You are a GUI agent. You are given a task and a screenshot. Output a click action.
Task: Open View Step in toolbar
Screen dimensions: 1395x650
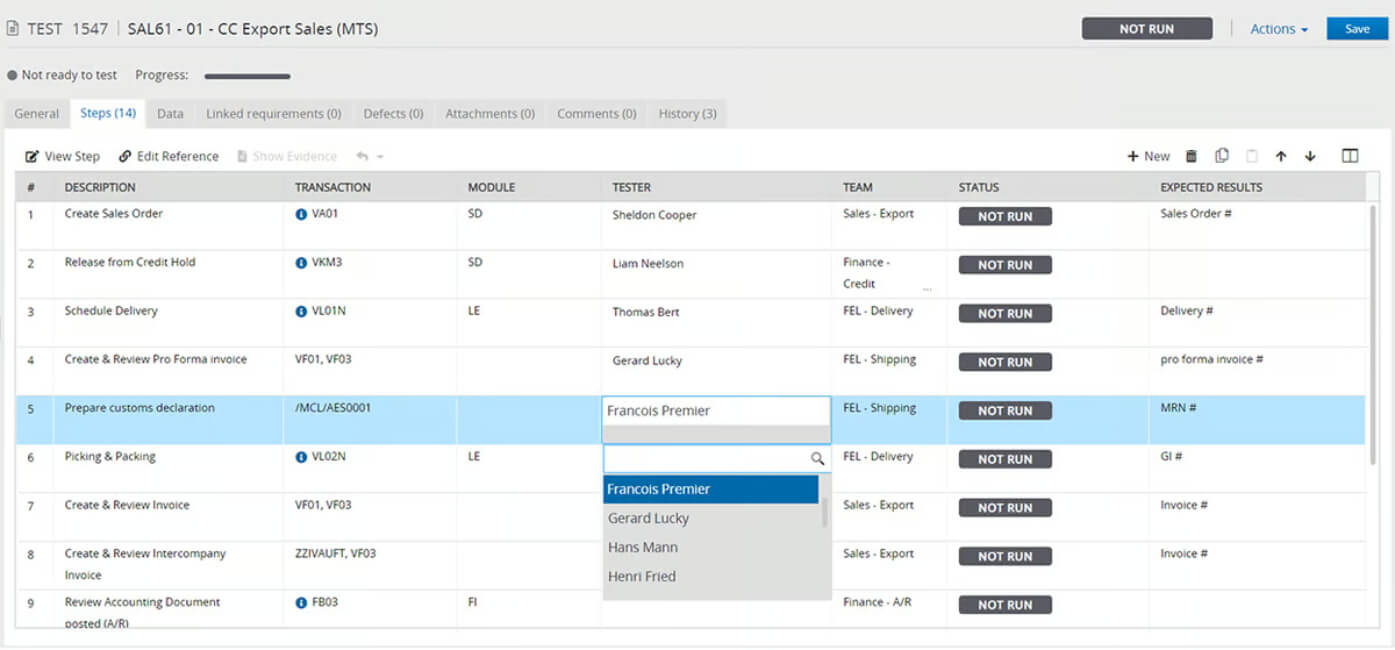click(63, 156)
